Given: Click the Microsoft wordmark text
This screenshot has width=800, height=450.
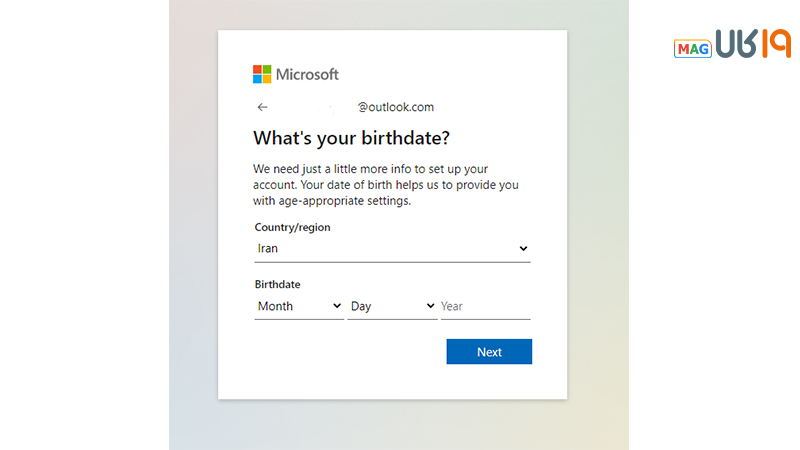Looking at the screenshot, I should coord(307,74).
